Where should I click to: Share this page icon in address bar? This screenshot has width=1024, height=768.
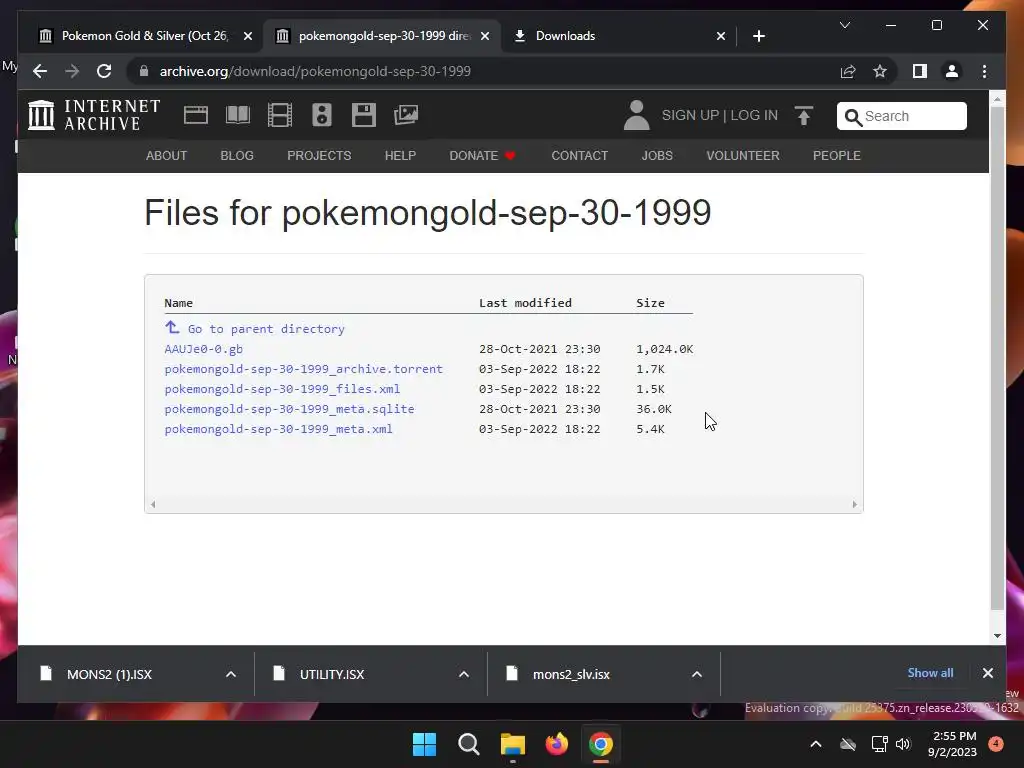coord(848,71)
